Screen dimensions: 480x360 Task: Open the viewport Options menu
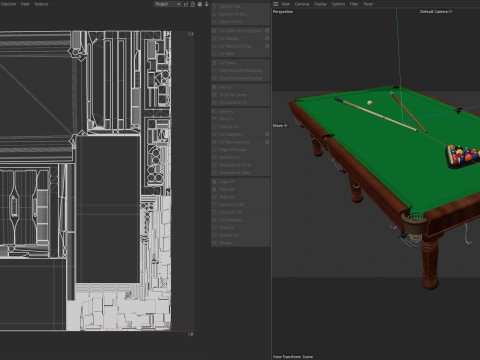click(x=338, y=4)
